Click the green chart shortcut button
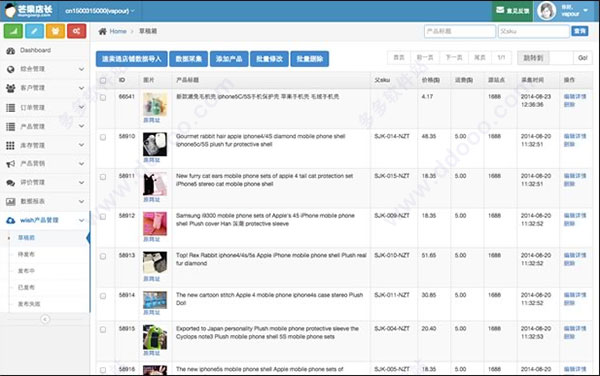This screenshot has height=376, width=600. click(x=13, y=31)
